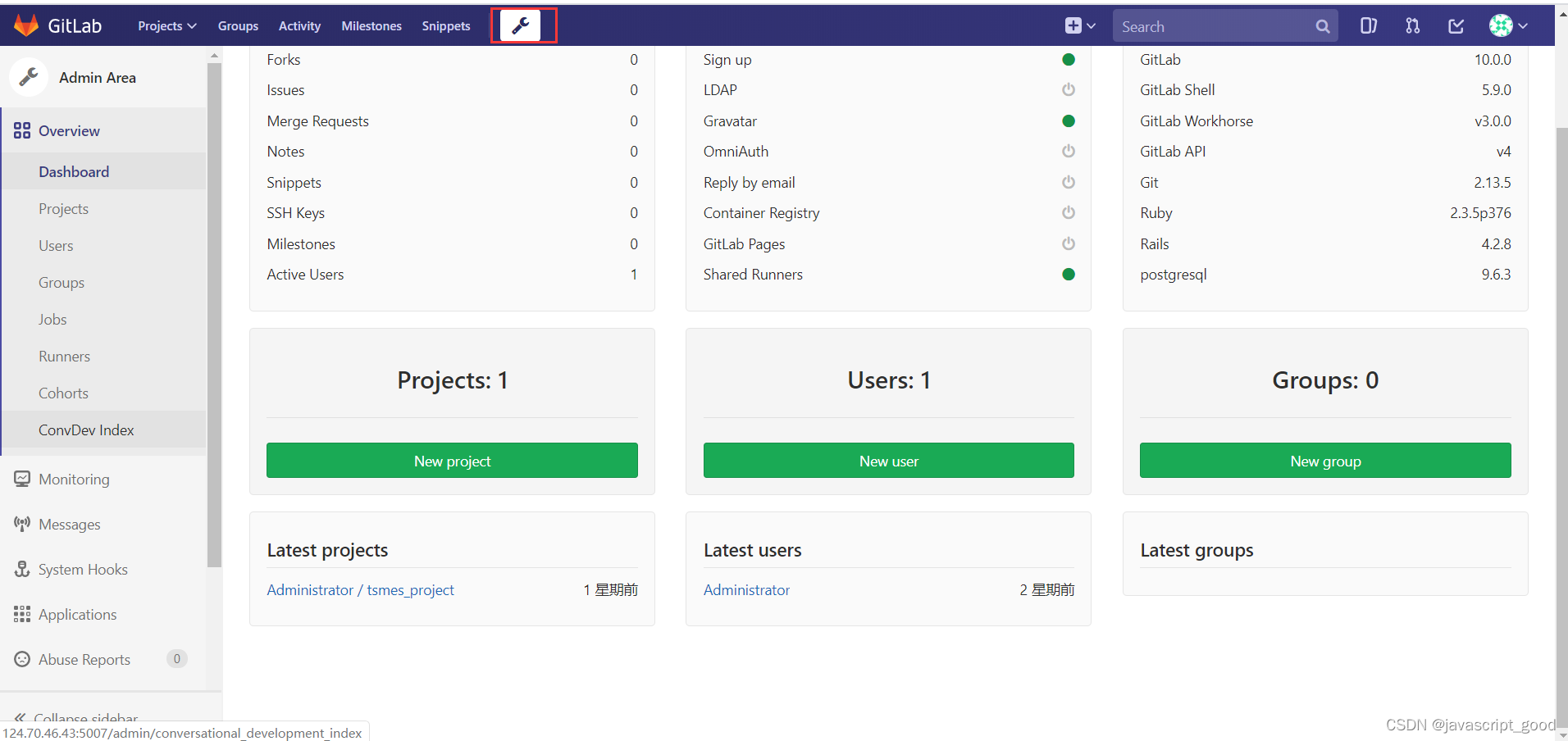The image size is (1568, 741).
Task: Expand the Projects dropdown in navbar
Action: click(167, 26)
